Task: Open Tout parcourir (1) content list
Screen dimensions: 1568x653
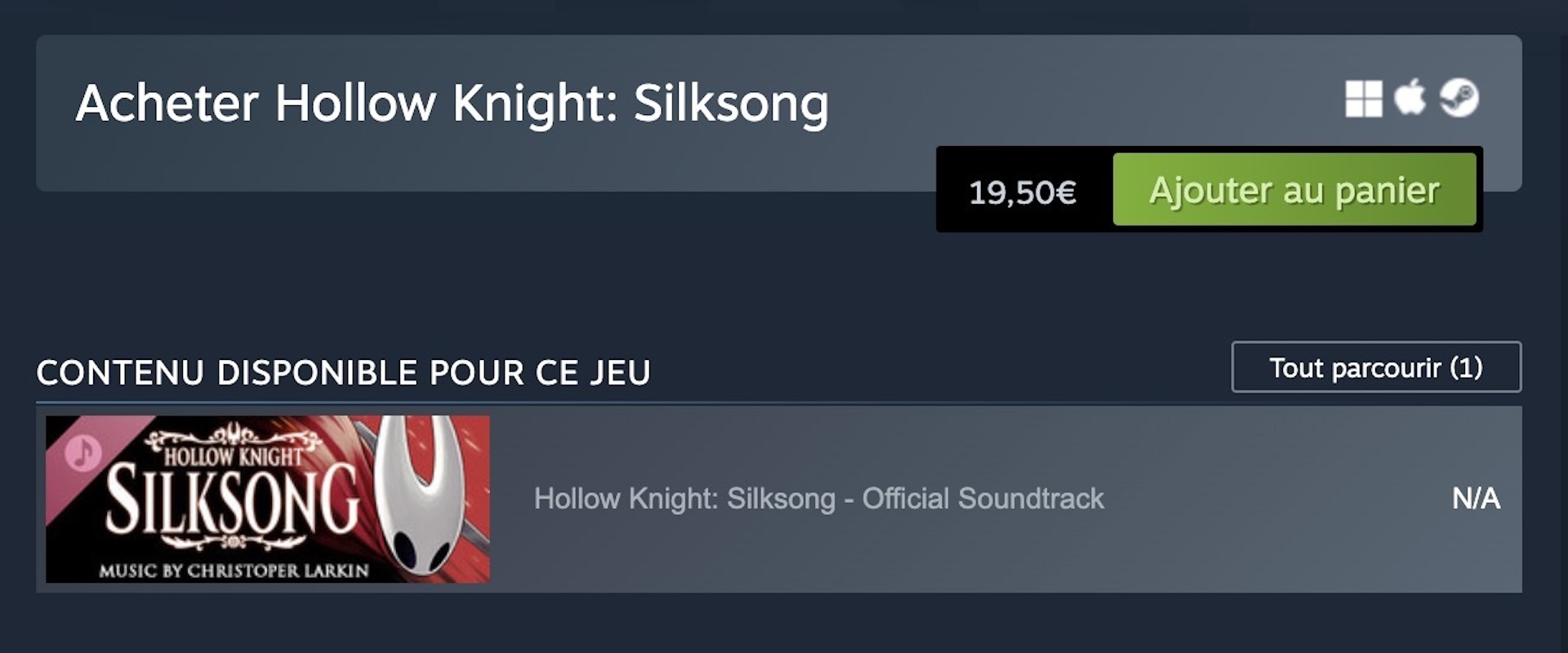Action: [1376, 367]
